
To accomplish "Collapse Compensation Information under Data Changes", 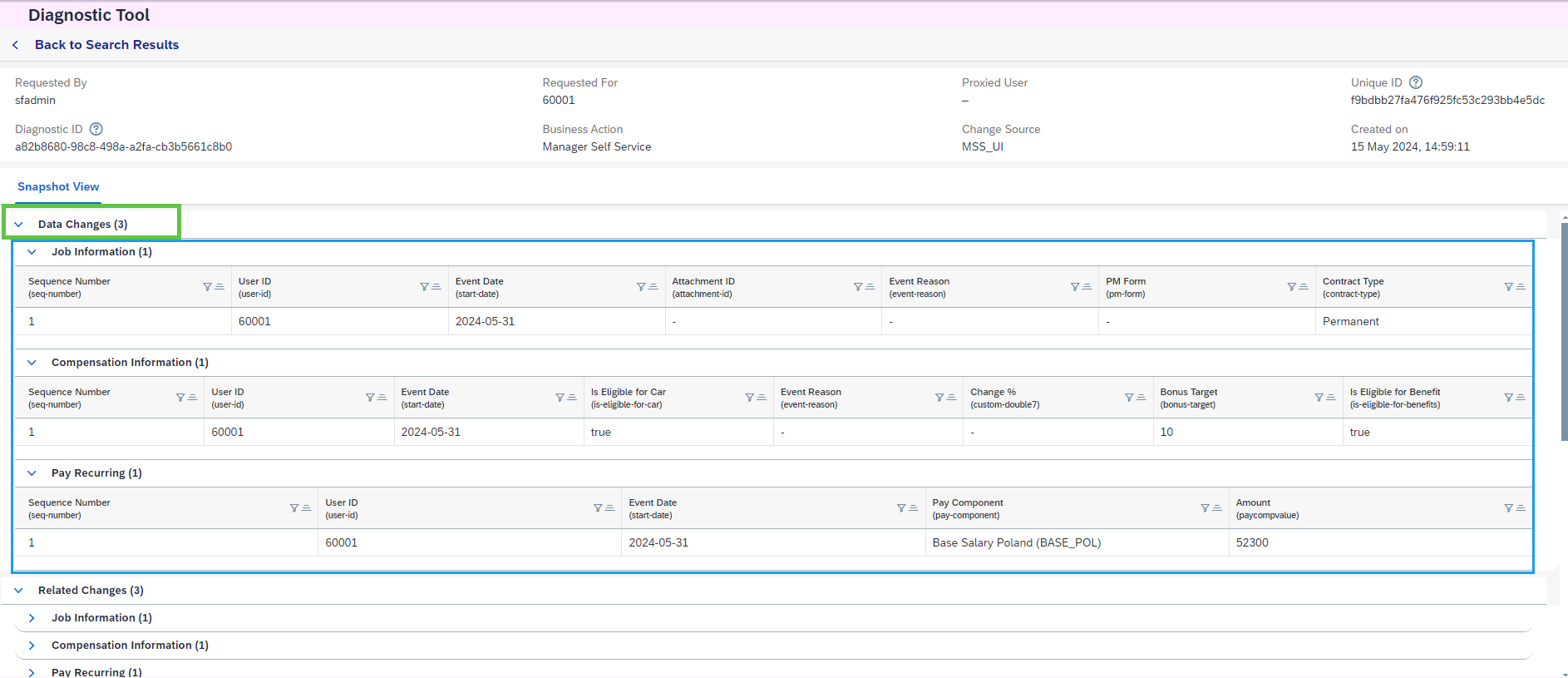I will point(32,363).
